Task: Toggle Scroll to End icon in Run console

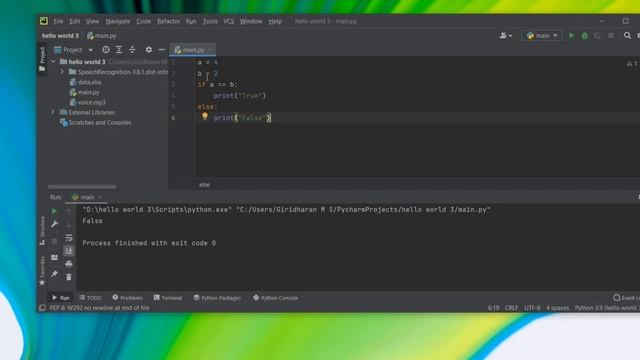Action: point(69,251)
